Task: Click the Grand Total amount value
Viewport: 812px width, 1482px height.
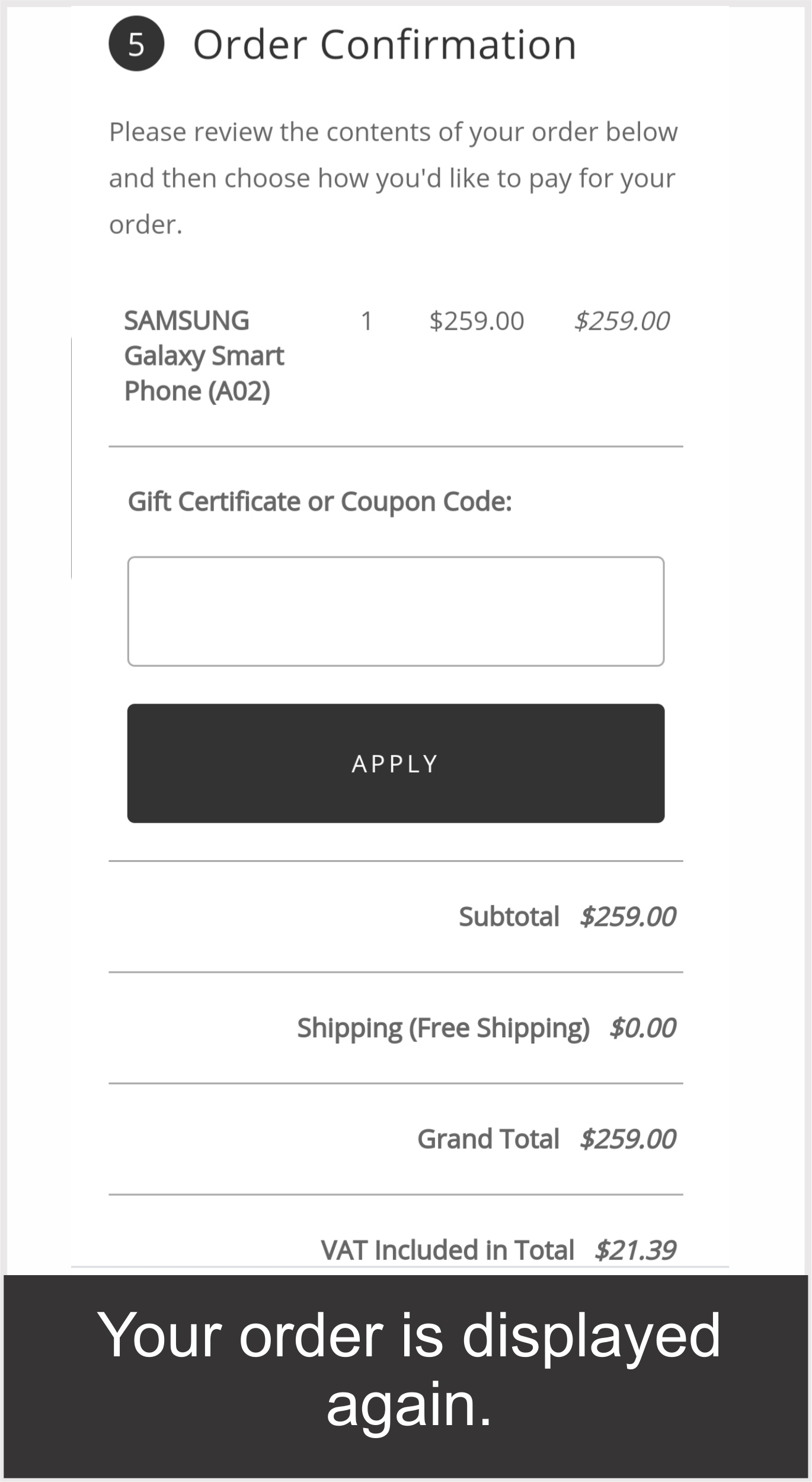Action: pyautogui.click(x=628, y=1139)
